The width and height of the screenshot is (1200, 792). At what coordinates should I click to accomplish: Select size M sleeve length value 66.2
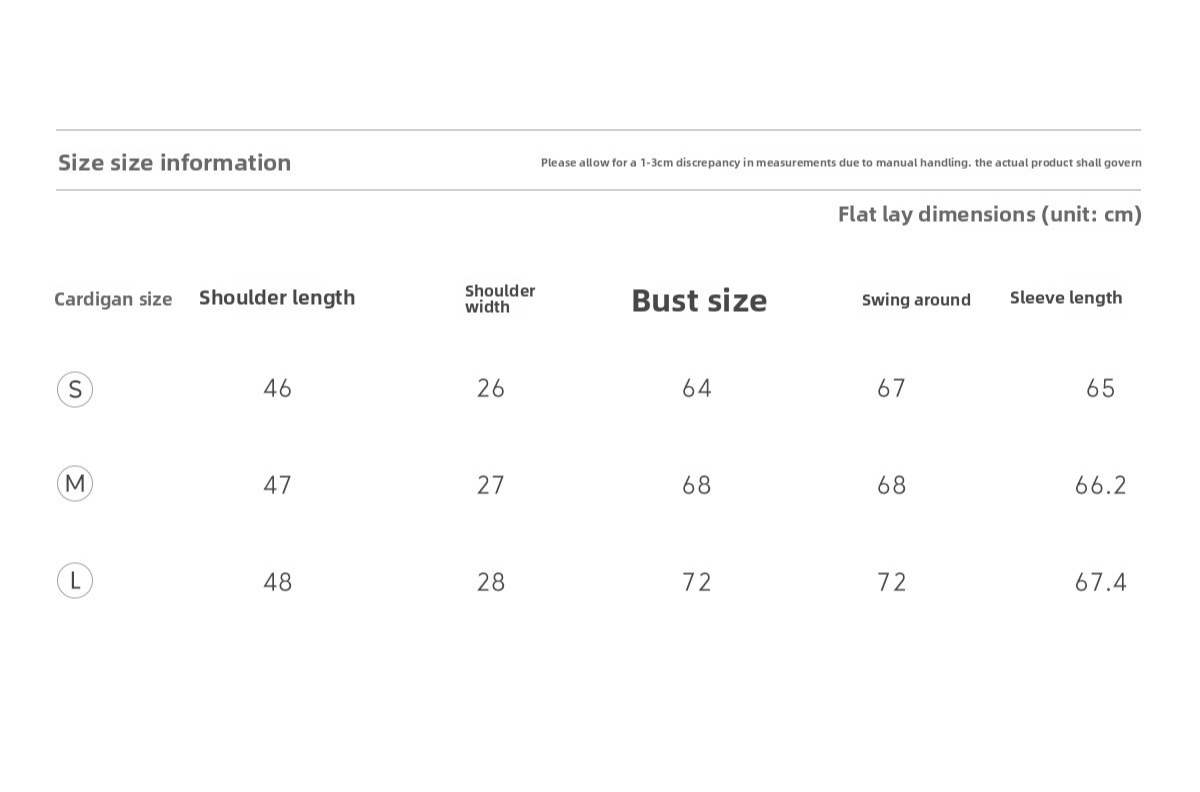(1100, 485)
